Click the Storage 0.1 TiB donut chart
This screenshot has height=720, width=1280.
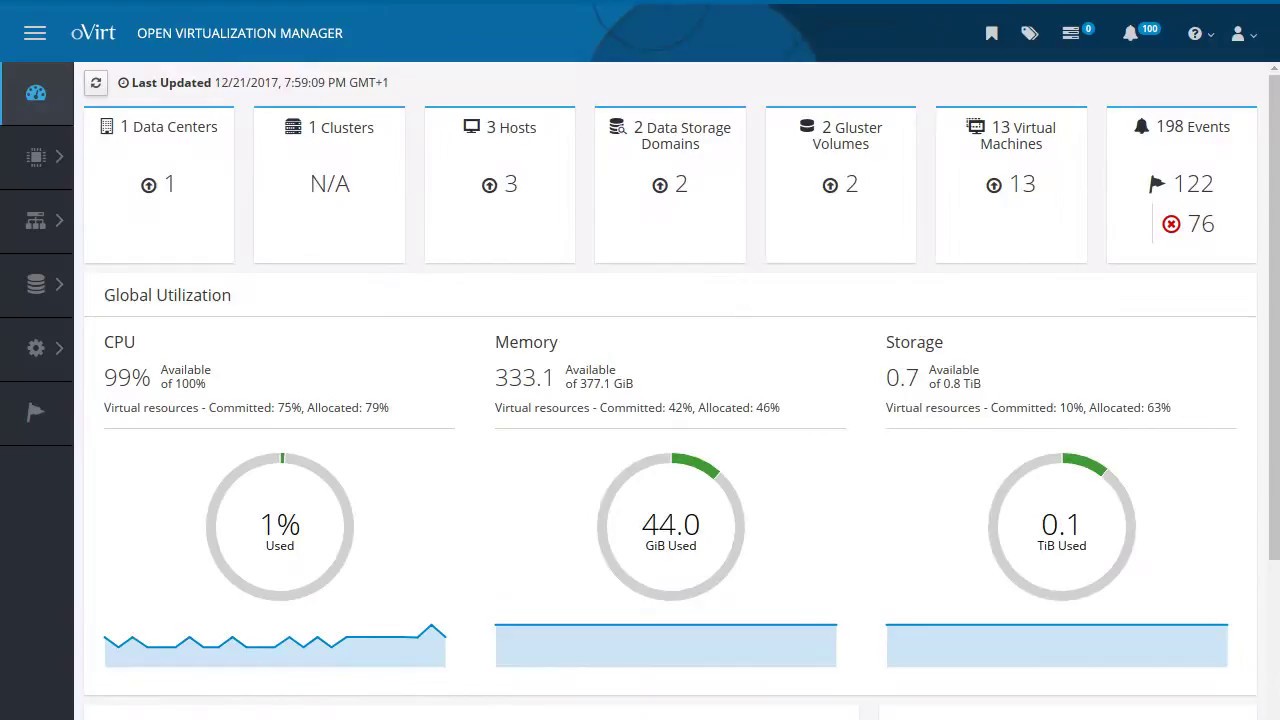(x=1062, y=527)
